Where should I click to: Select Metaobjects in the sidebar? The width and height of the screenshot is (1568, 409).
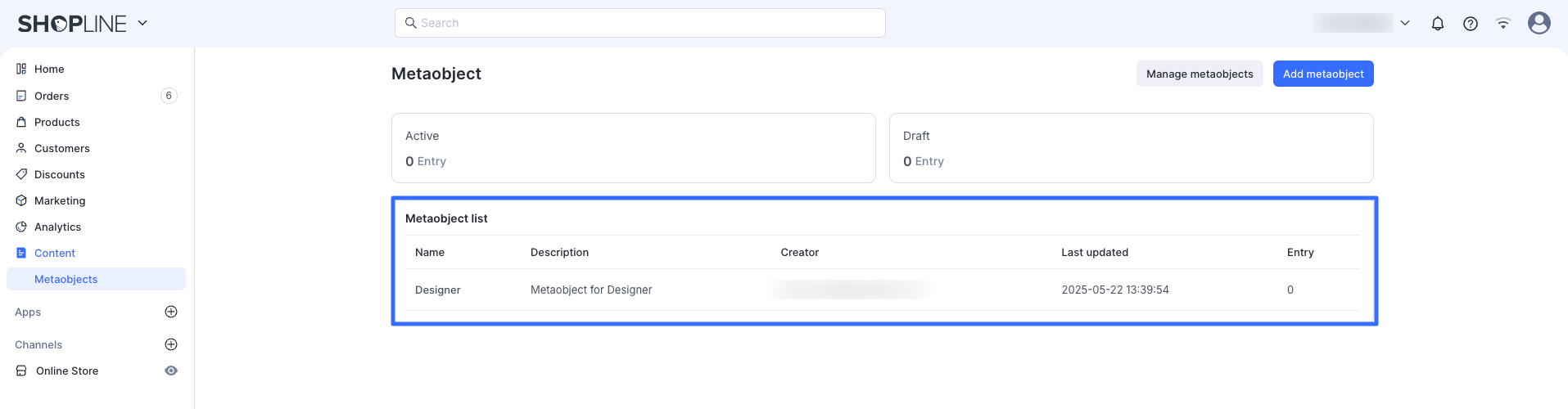click(66, 279)
